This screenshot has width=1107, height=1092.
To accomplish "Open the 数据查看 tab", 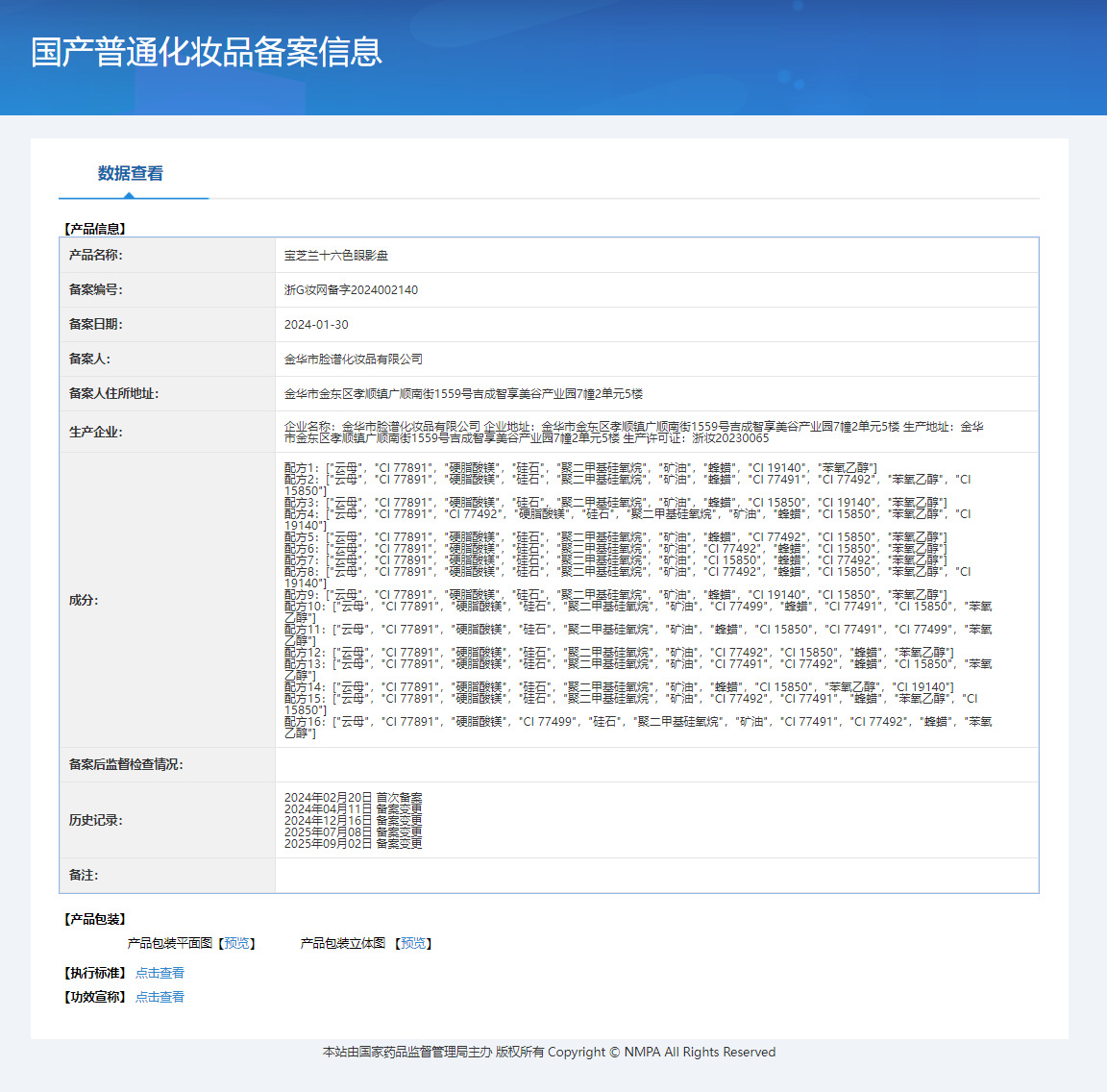I will point(131,173).
